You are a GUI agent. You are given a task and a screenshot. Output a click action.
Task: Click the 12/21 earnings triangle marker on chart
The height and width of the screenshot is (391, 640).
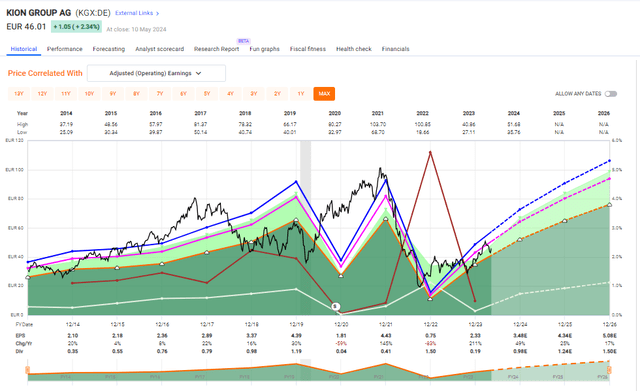(386, 219)
